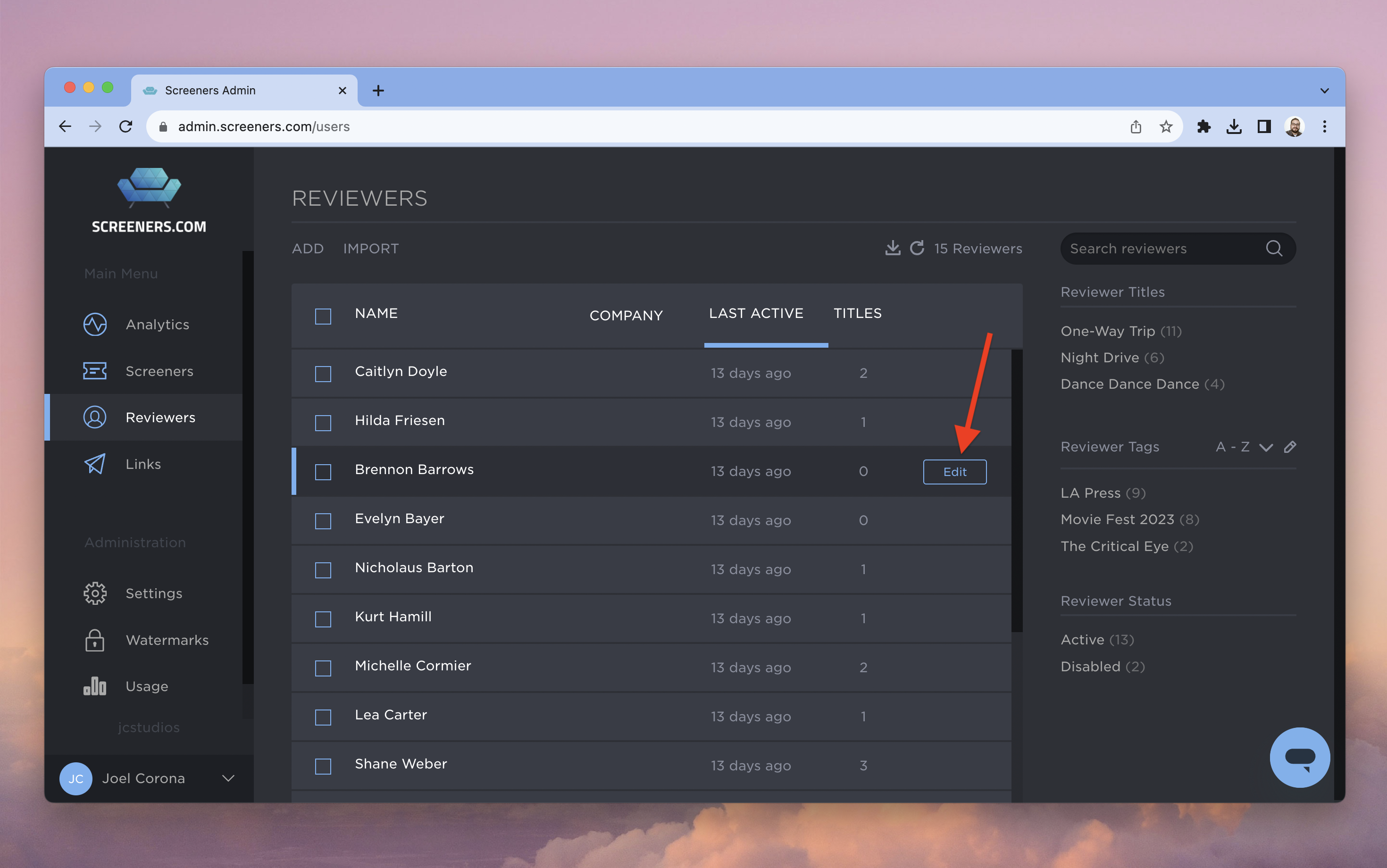Filter by Active reviewer status
This screenshot has width=1387, height=868.
pyautogui.click(x=1097, y=640)
